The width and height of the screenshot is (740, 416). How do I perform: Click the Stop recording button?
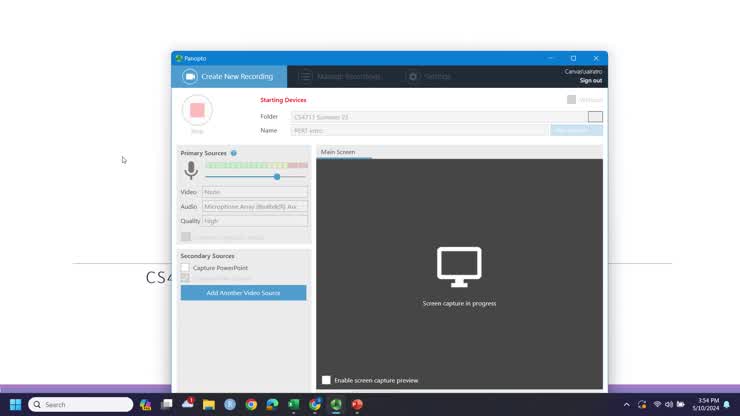[197, 110]
